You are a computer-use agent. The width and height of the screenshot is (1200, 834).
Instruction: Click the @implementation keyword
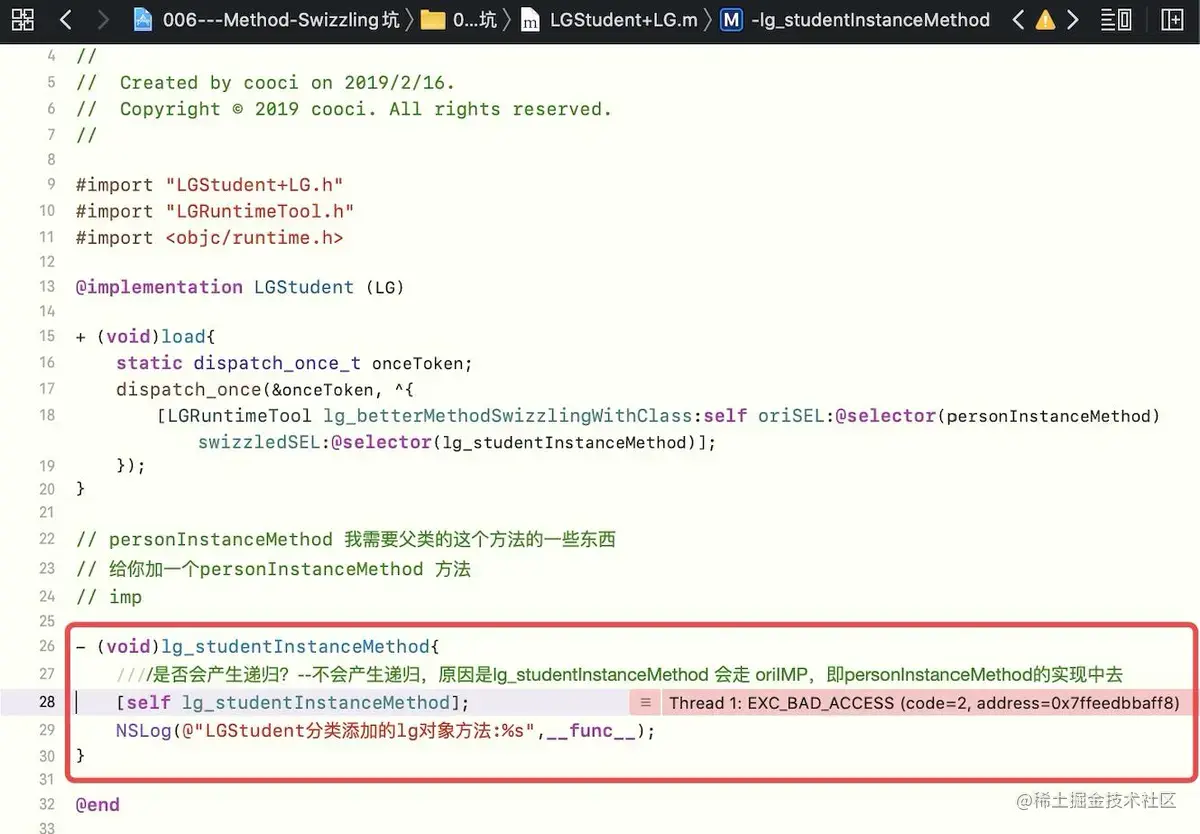point(159,287)
